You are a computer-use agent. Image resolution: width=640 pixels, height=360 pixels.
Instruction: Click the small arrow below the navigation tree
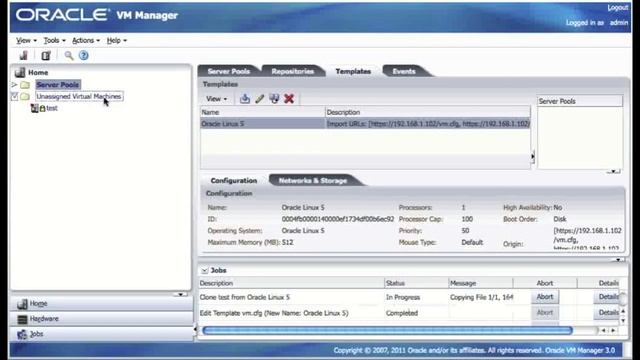pyautogui.click(x=180, y=294)
